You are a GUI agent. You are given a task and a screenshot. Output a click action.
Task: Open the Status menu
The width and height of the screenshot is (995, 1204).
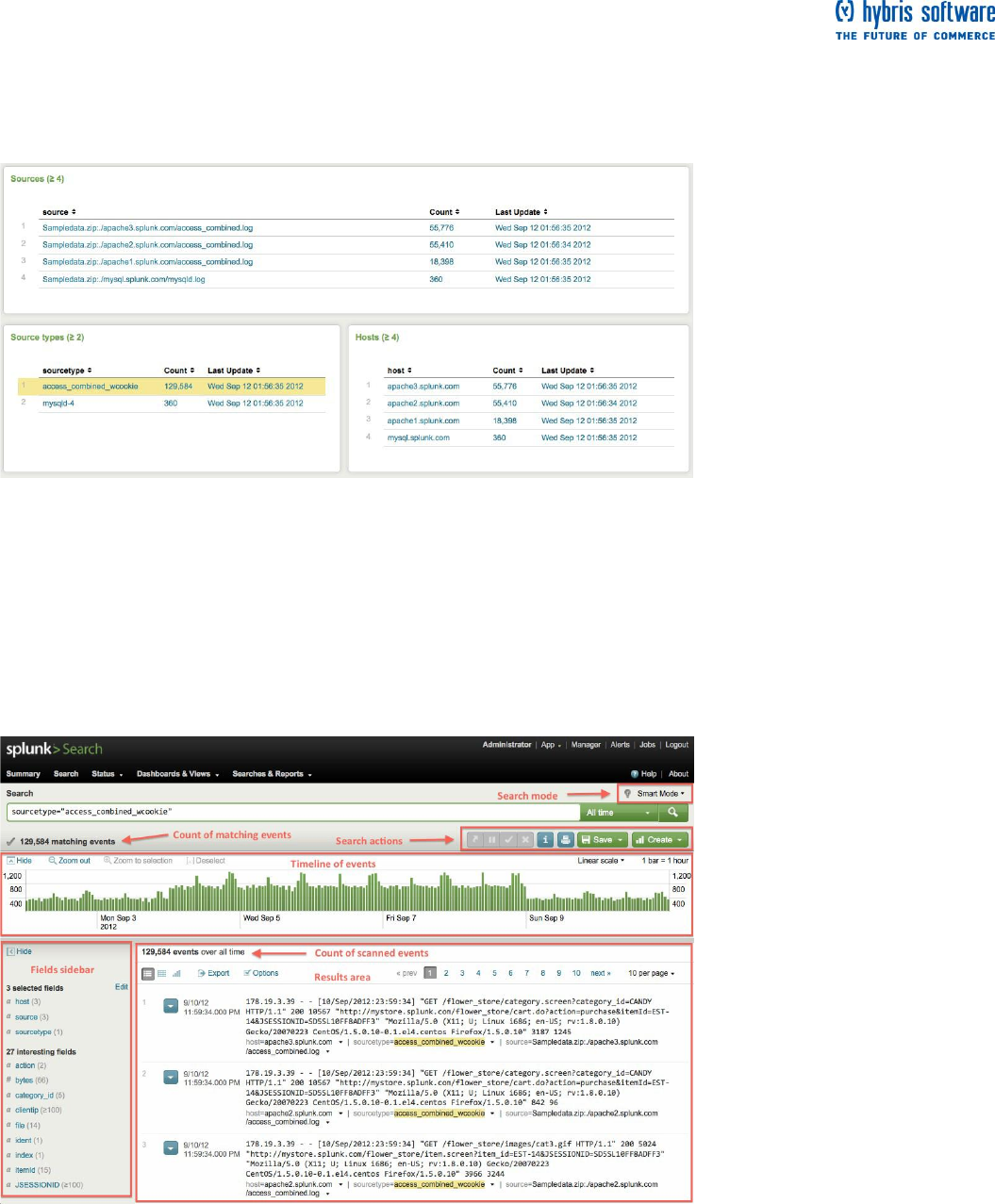107,774
